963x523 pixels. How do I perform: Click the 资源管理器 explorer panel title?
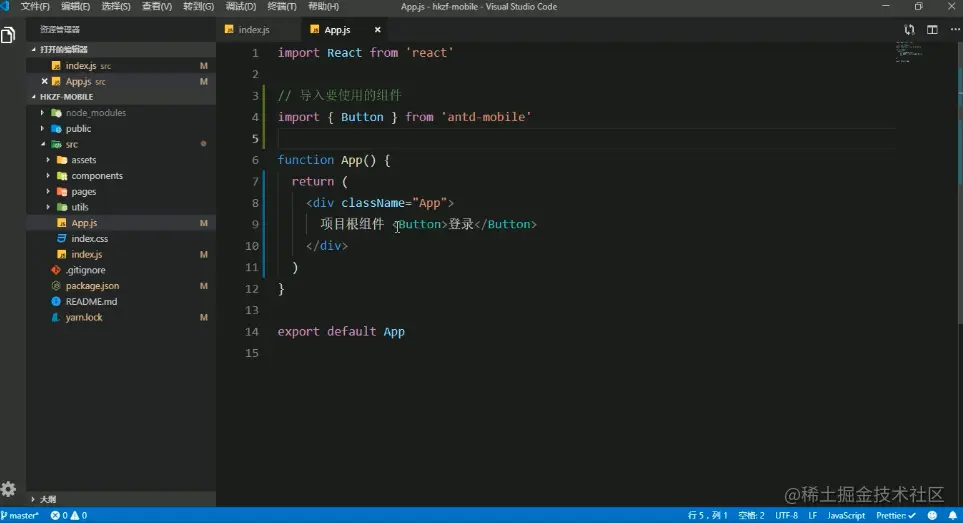coord(60,29)
